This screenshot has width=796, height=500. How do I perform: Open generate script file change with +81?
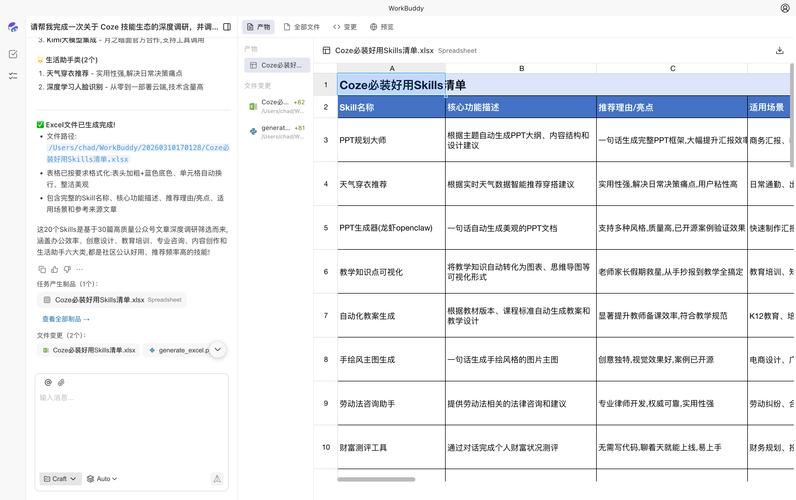277,131
